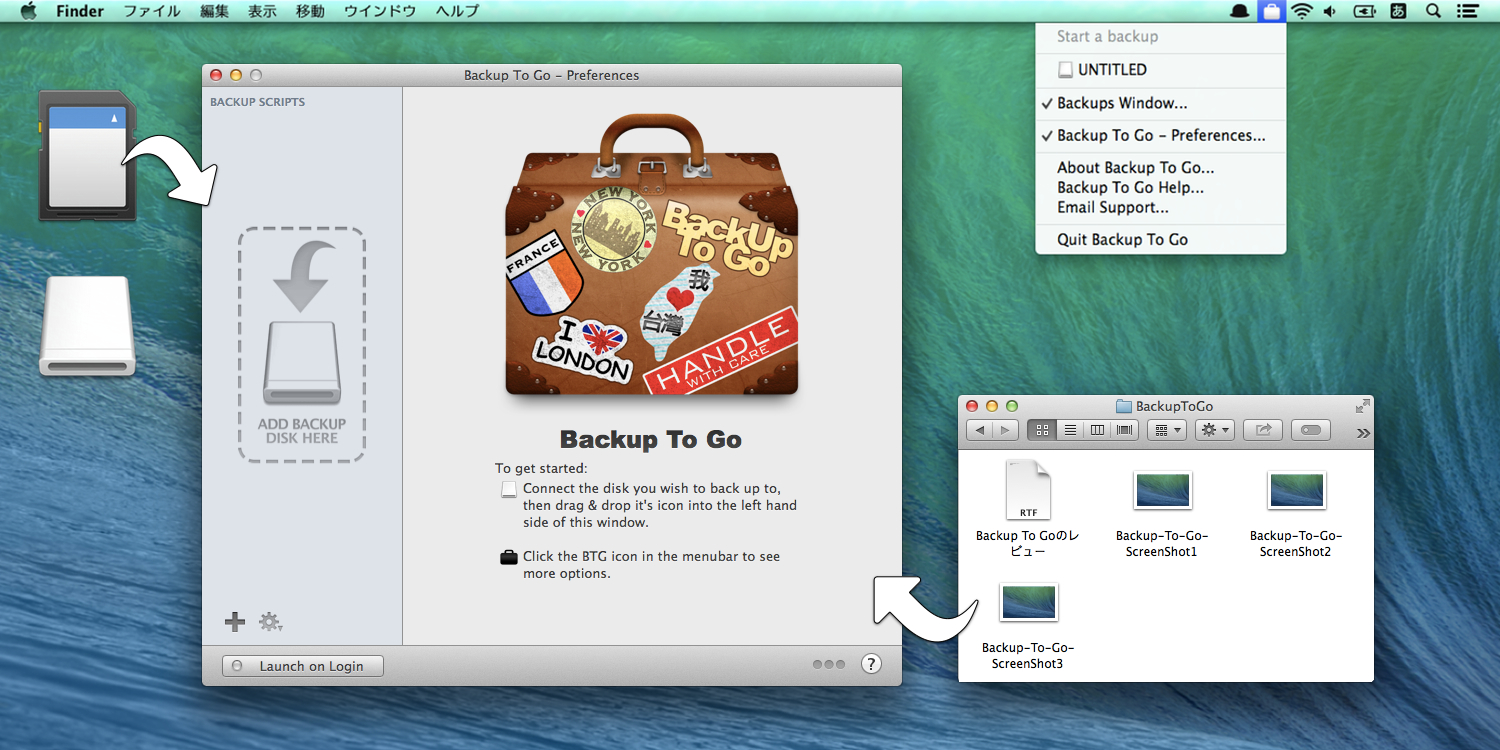Image resolution: width=1500 pixels, height=750 pixels.
Task: Open Backup To Go Help…
Action: point(1161,187)
